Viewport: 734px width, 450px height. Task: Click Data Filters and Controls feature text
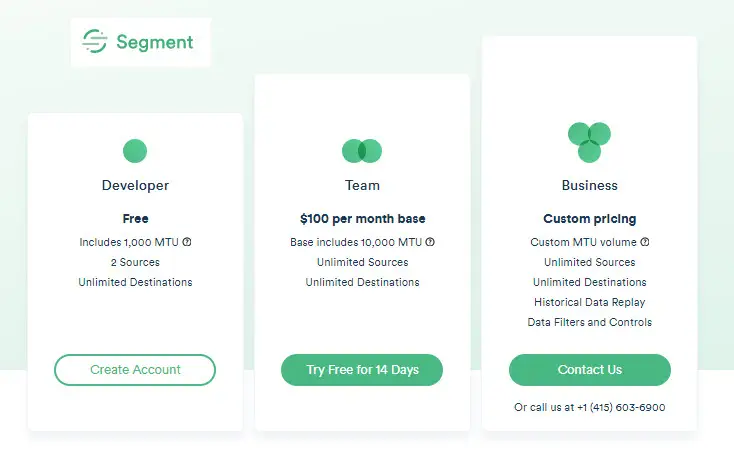click(590, 322)
